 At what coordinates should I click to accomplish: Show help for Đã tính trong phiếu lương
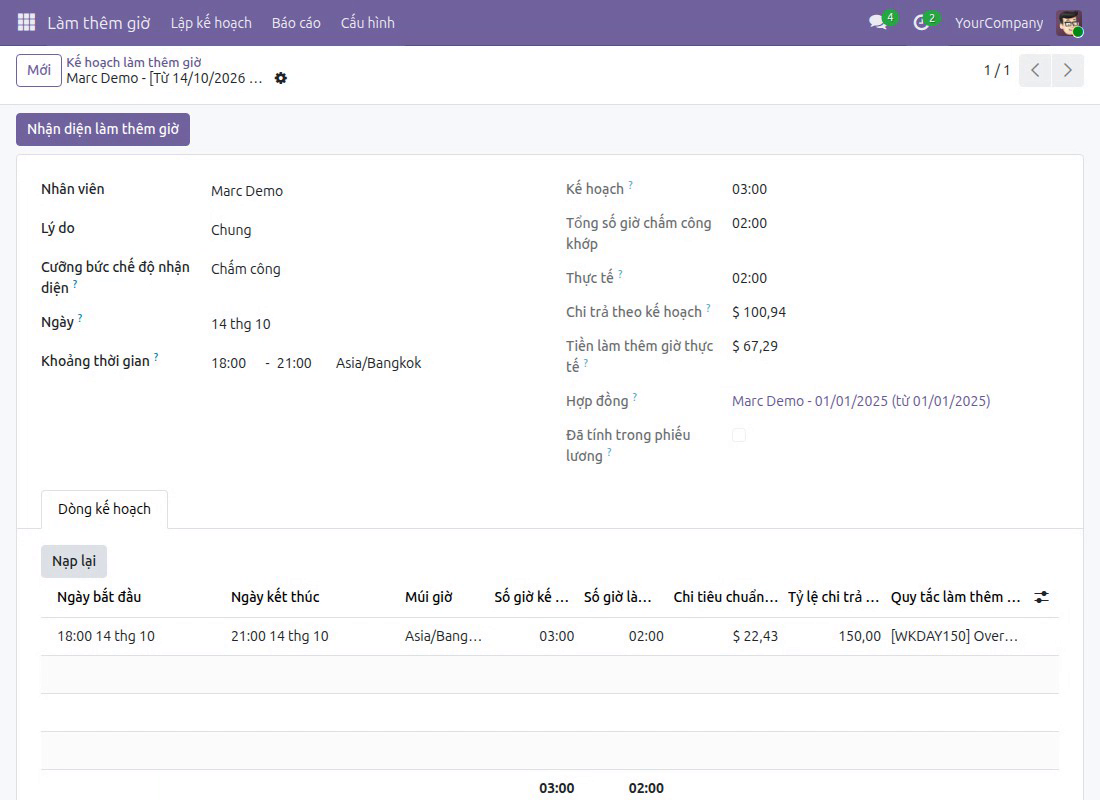pos(609,453)
